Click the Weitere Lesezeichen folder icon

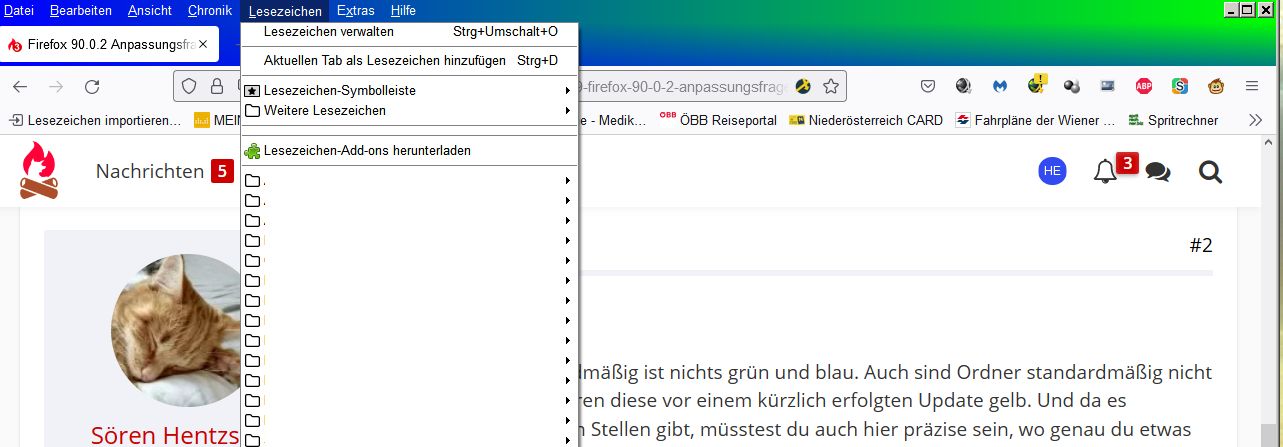point(253,111)
